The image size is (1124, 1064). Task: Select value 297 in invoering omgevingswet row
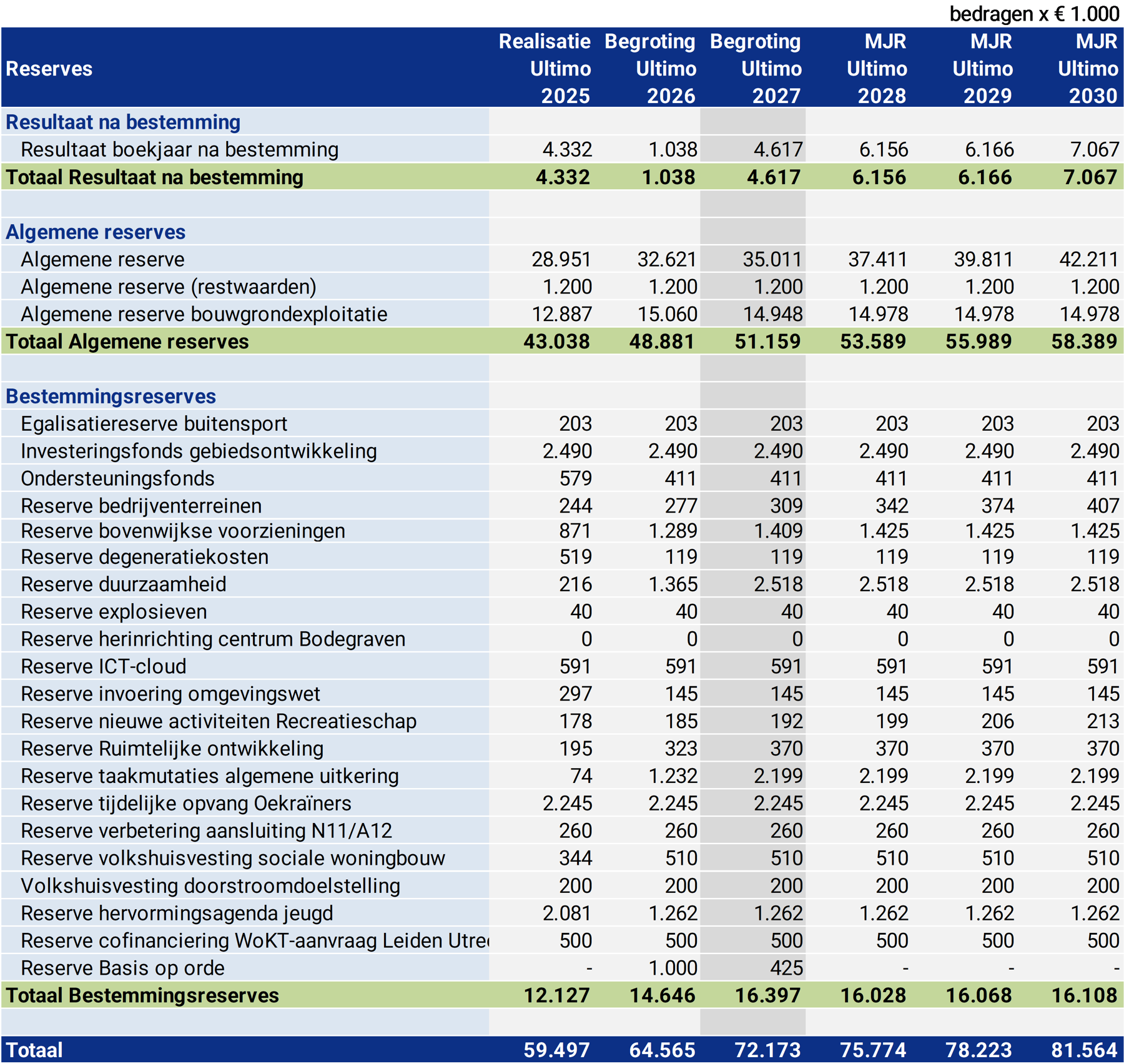575,694
